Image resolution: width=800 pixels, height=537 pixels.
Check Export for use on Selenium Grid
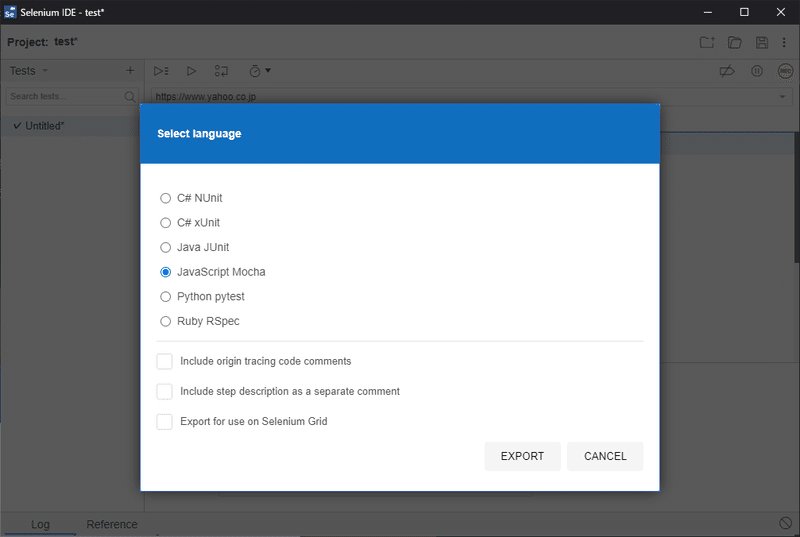tap(165, 421)
